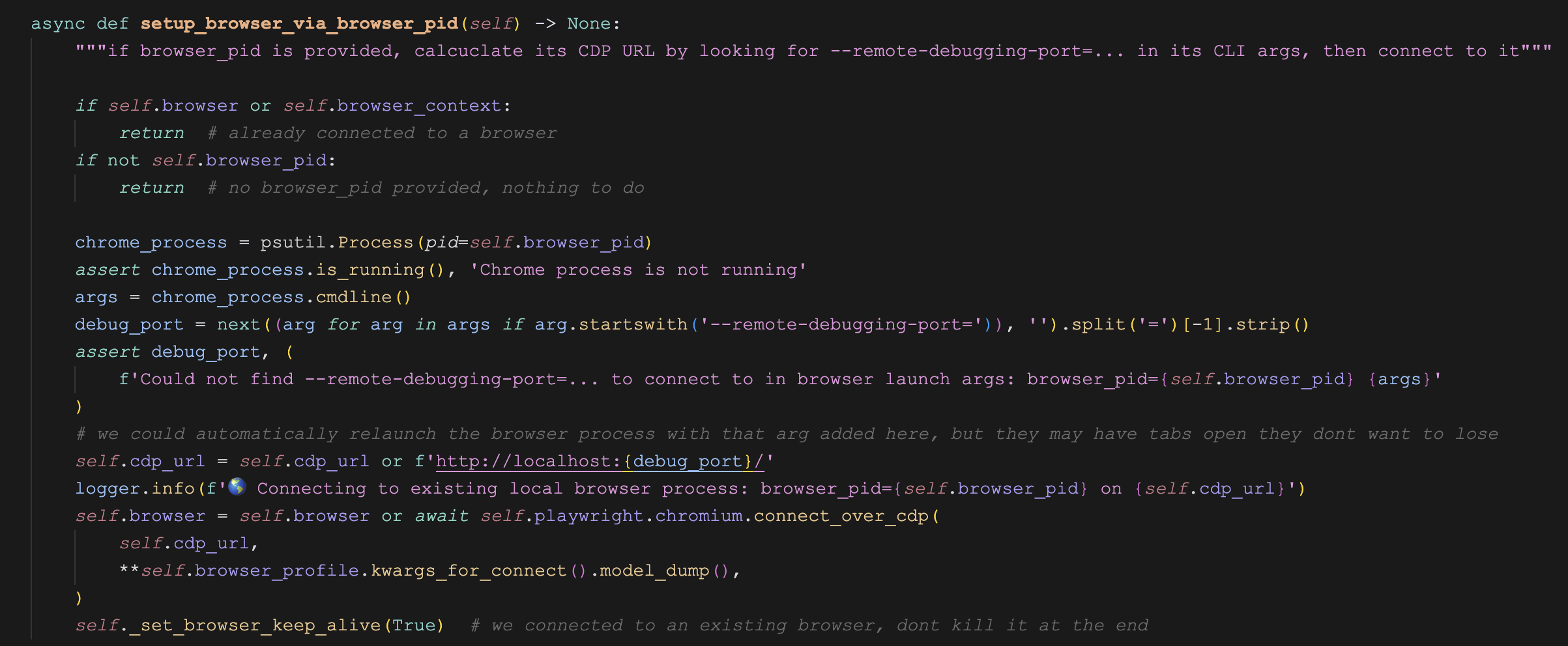Click 'Could not find' in the f-string message
The width and height of the screenshot is (1568, 646).
point(217,379)
